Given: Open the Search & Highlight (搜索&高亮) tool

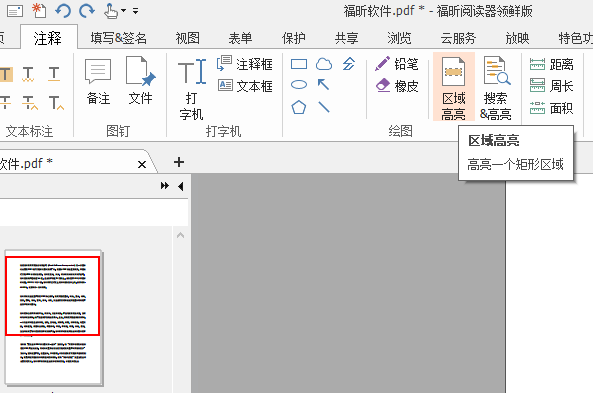Looking at the screenshot, I should 496,87.
